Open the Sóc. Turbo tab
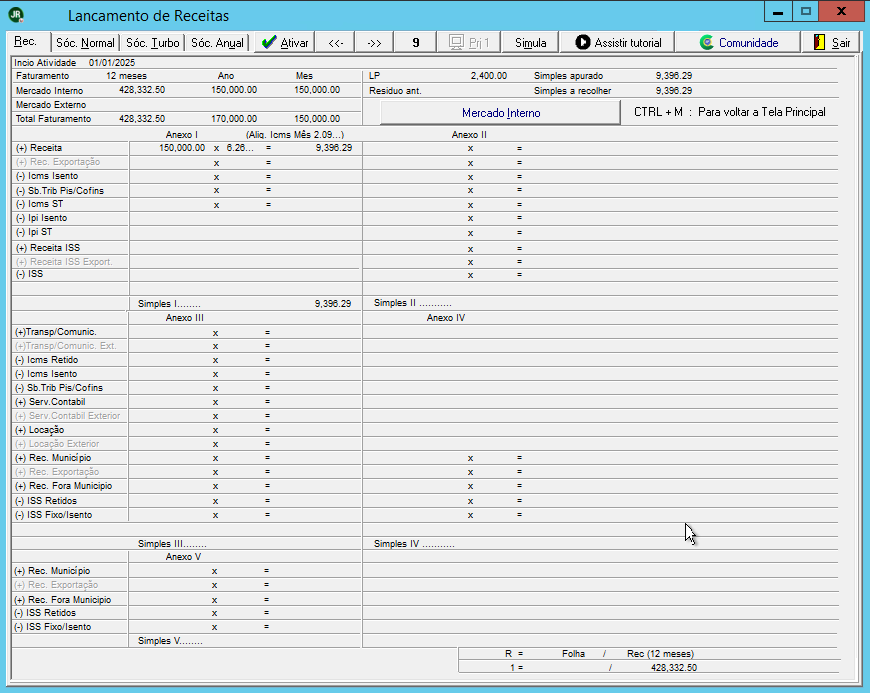Image resolution: width=870 pixels, height=693 pixels. point(152,43)
